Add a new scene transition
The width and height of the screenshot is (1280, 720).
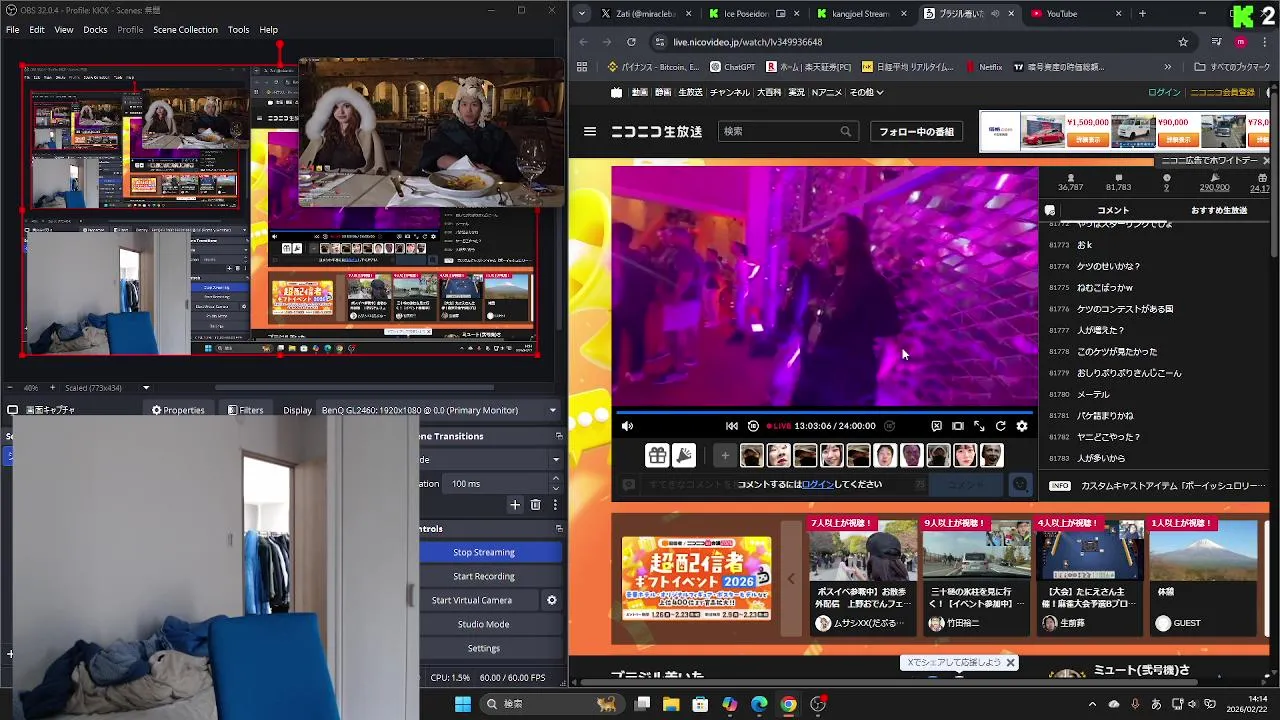(515, 505)
